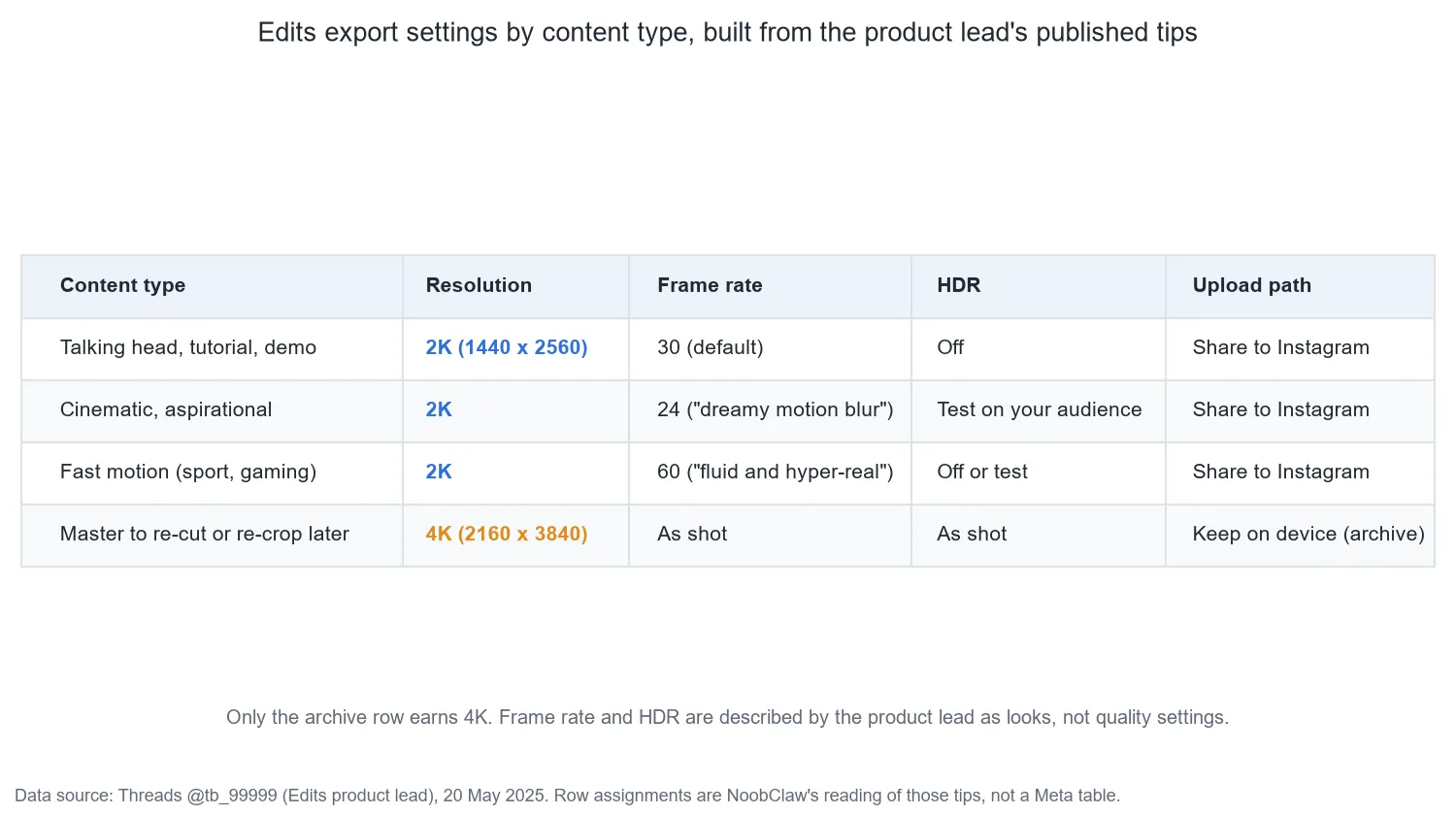The image size is (1456, 815).
Task: Select the "Data source: Threads @tb_99999" footnote
Action: coord(568,796)
